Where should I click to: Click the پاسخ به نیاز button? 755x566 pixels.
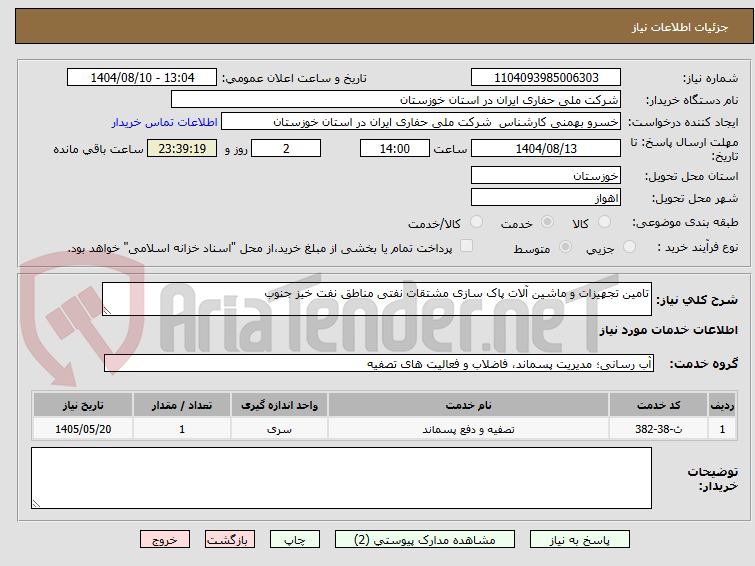tap(580, 540)
